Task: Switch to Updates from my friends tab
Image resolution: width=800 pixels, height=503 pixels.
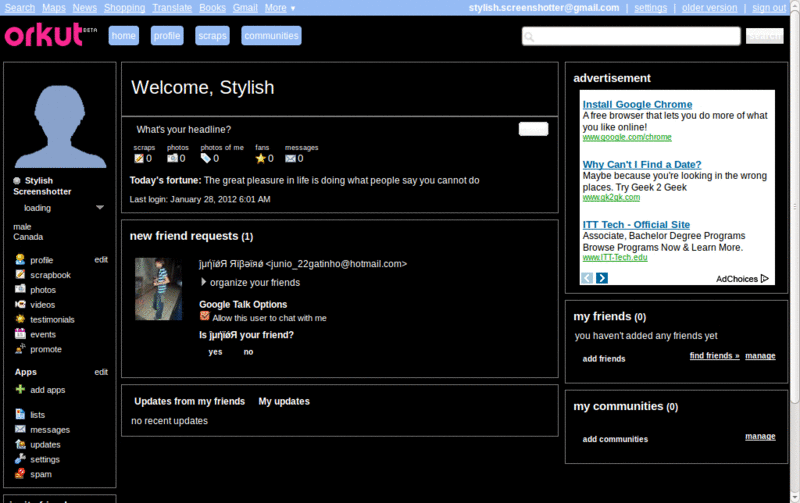Action: (x=189, y=401)
